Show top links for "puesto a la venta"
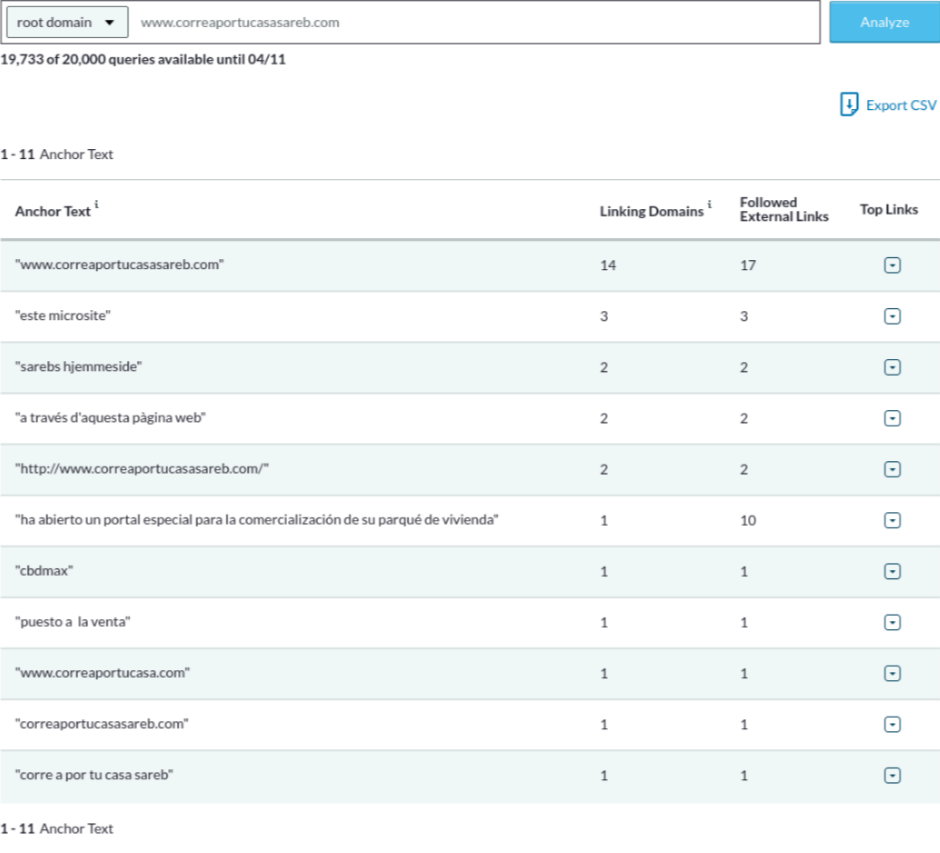Image resolution: width=940 pixels, height=853 pixels. coord(893,622)
